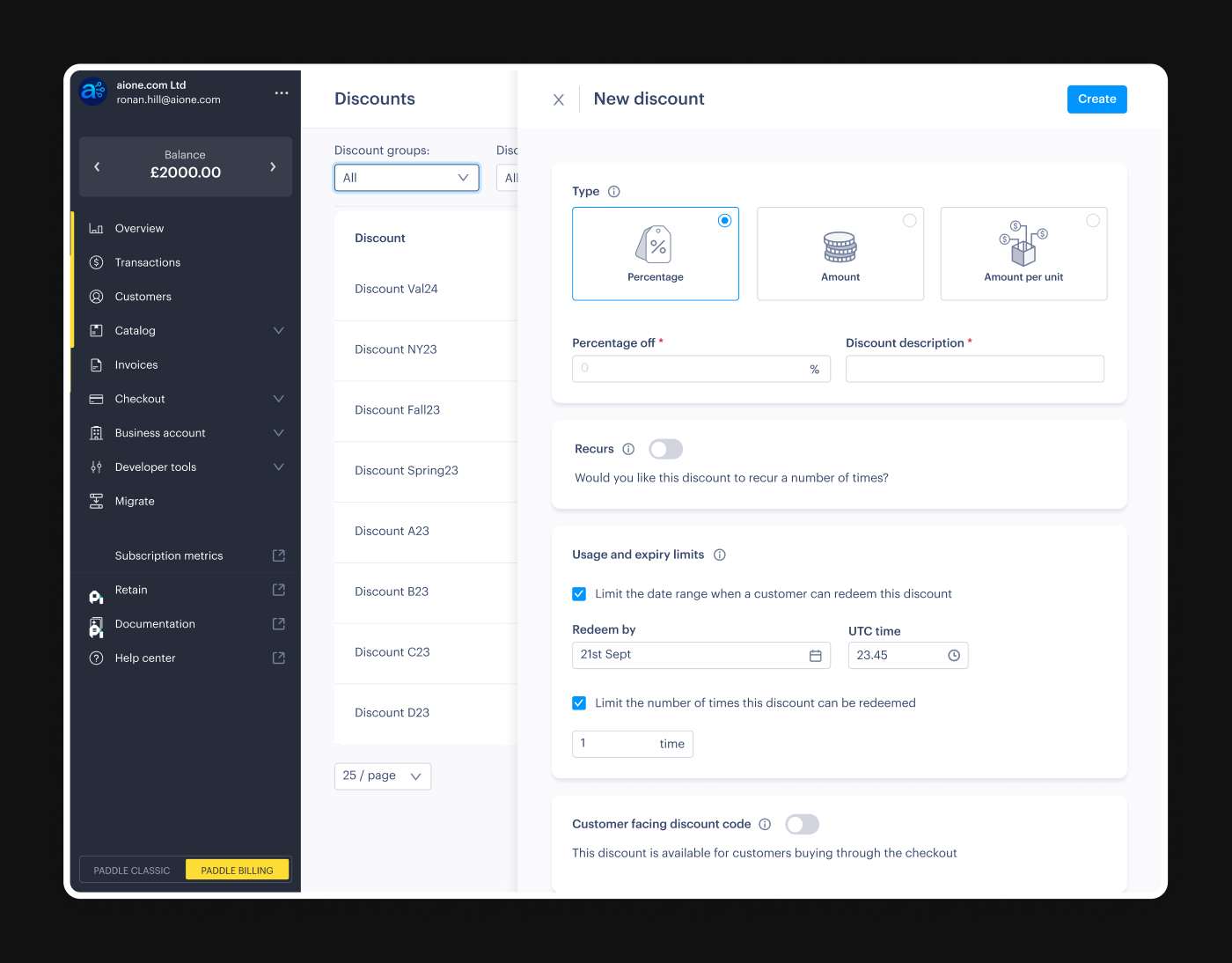Open Transactions in the sidebar
The height and width of the screenshot is (963, 1232).
148,262
